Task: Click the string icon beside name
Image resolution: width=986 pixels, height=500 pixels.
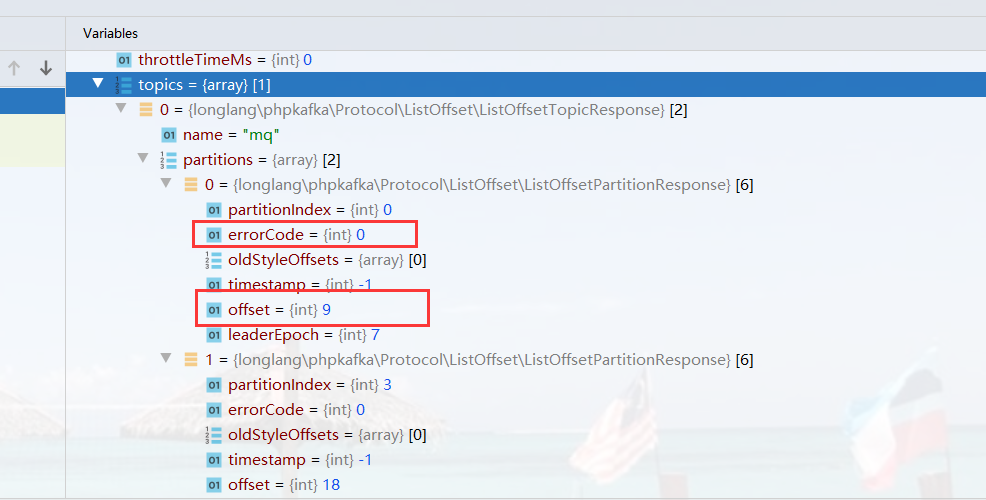Action: tap(169, 135)
